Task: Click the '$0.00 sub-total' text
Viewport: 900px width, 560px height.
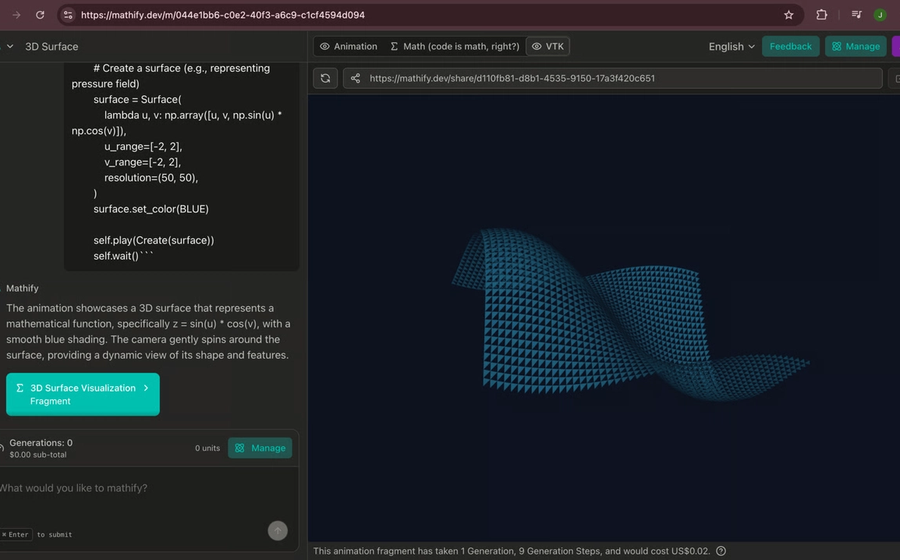Action: 38,455
